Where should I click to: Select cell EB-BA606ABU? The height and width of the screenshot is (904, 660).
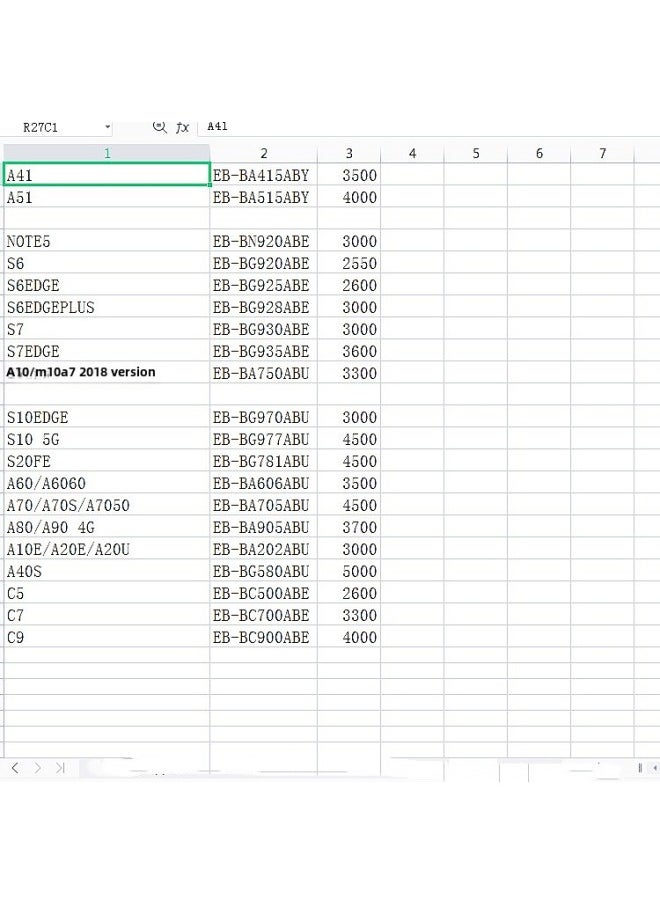point(263,483)
